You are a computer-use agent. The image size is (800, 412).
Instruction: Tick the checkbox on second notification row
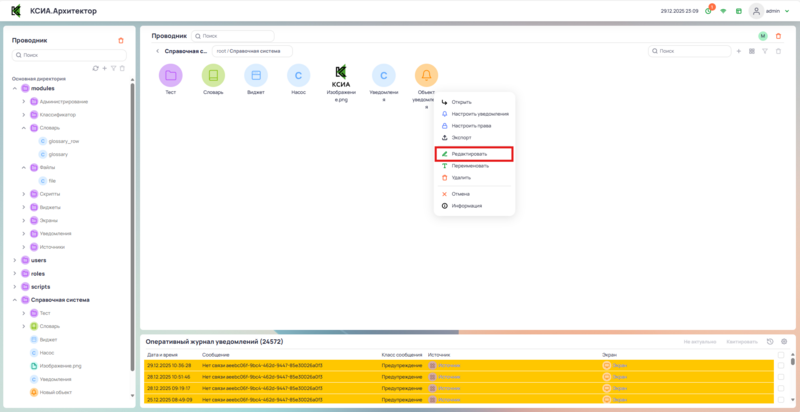pyautogui.click(x=780, y=377)
